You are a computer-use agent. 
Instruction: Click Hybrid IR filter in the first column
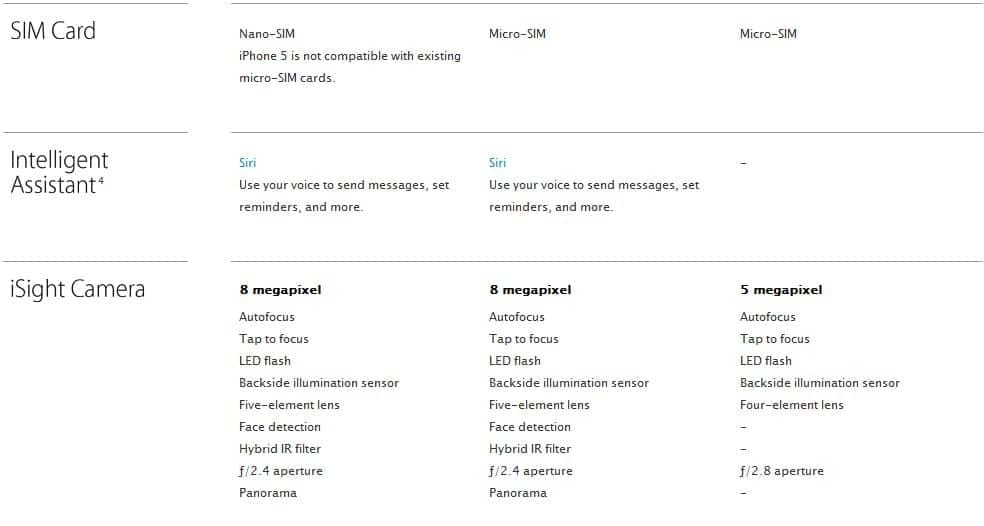pyautogui.click(x=280, y=449)
